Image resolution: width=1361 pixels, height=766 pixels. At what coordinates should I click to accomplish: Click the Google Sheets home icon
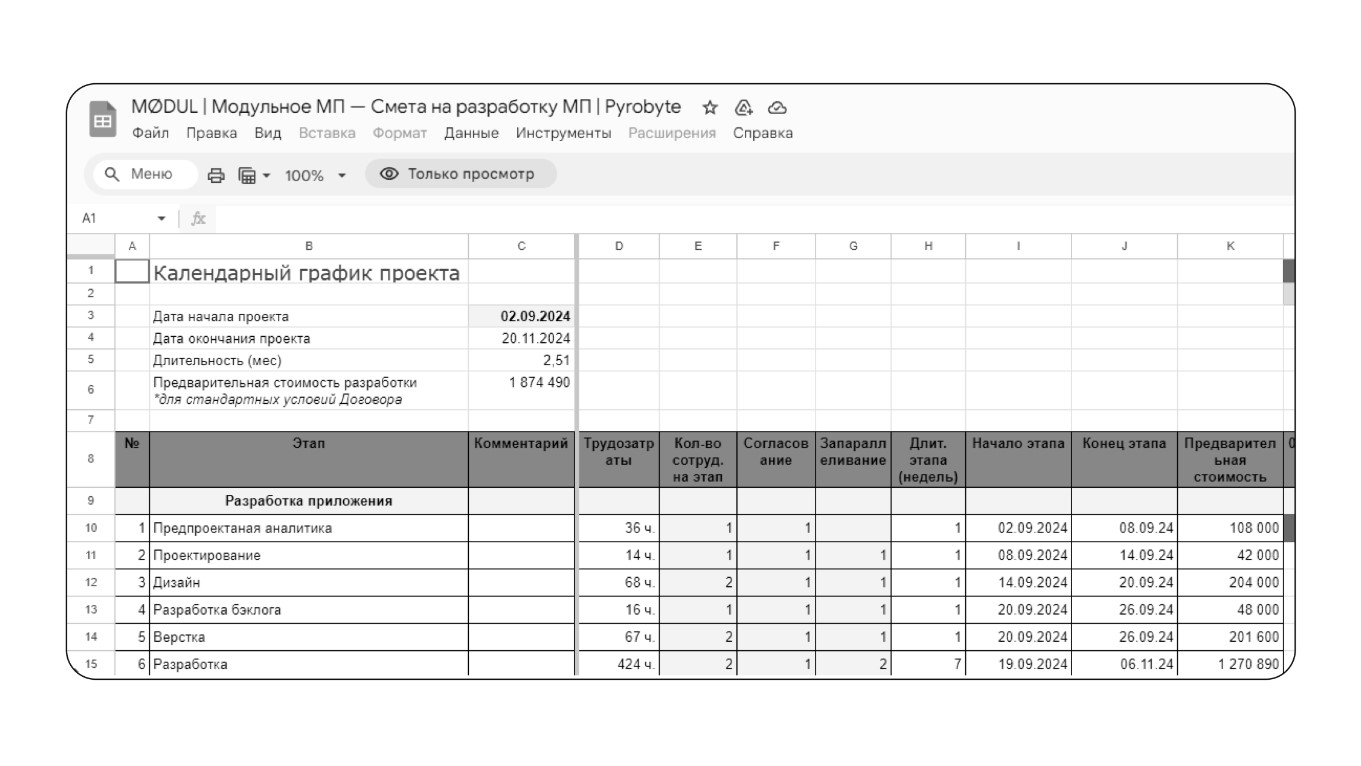(102, 120)
